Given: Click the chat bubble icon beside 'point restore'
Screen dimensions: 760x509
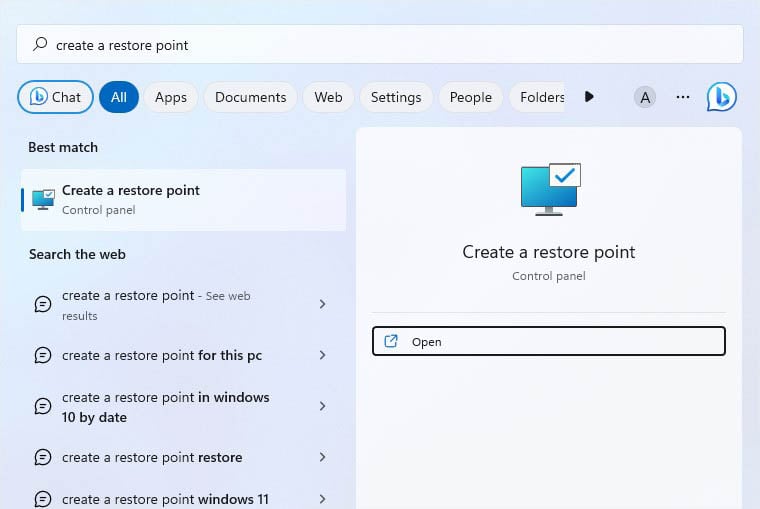Looking at the screenshot, I should pyautogui.click(x=43, y=457).
